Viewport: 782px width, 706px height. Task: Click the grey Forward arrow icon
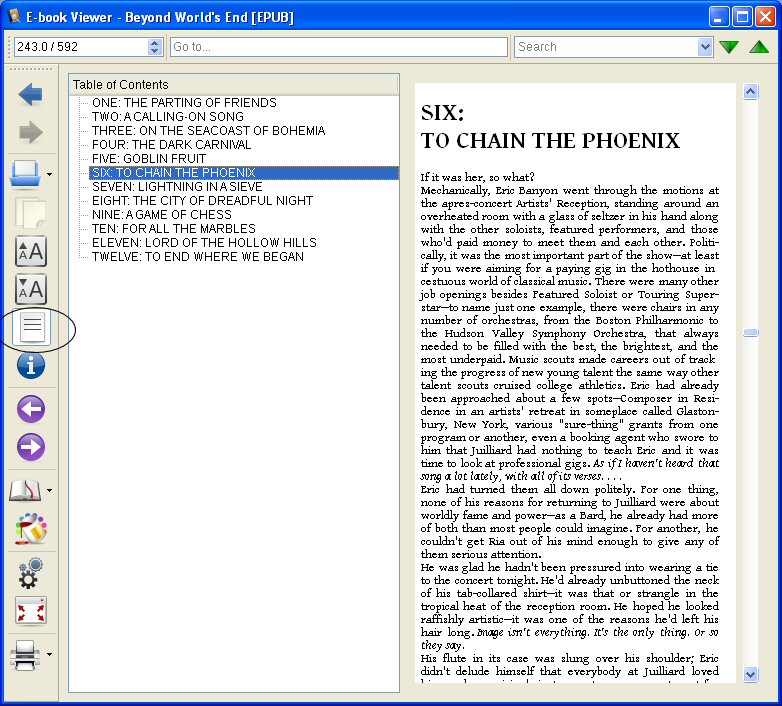tap(30, 133)
